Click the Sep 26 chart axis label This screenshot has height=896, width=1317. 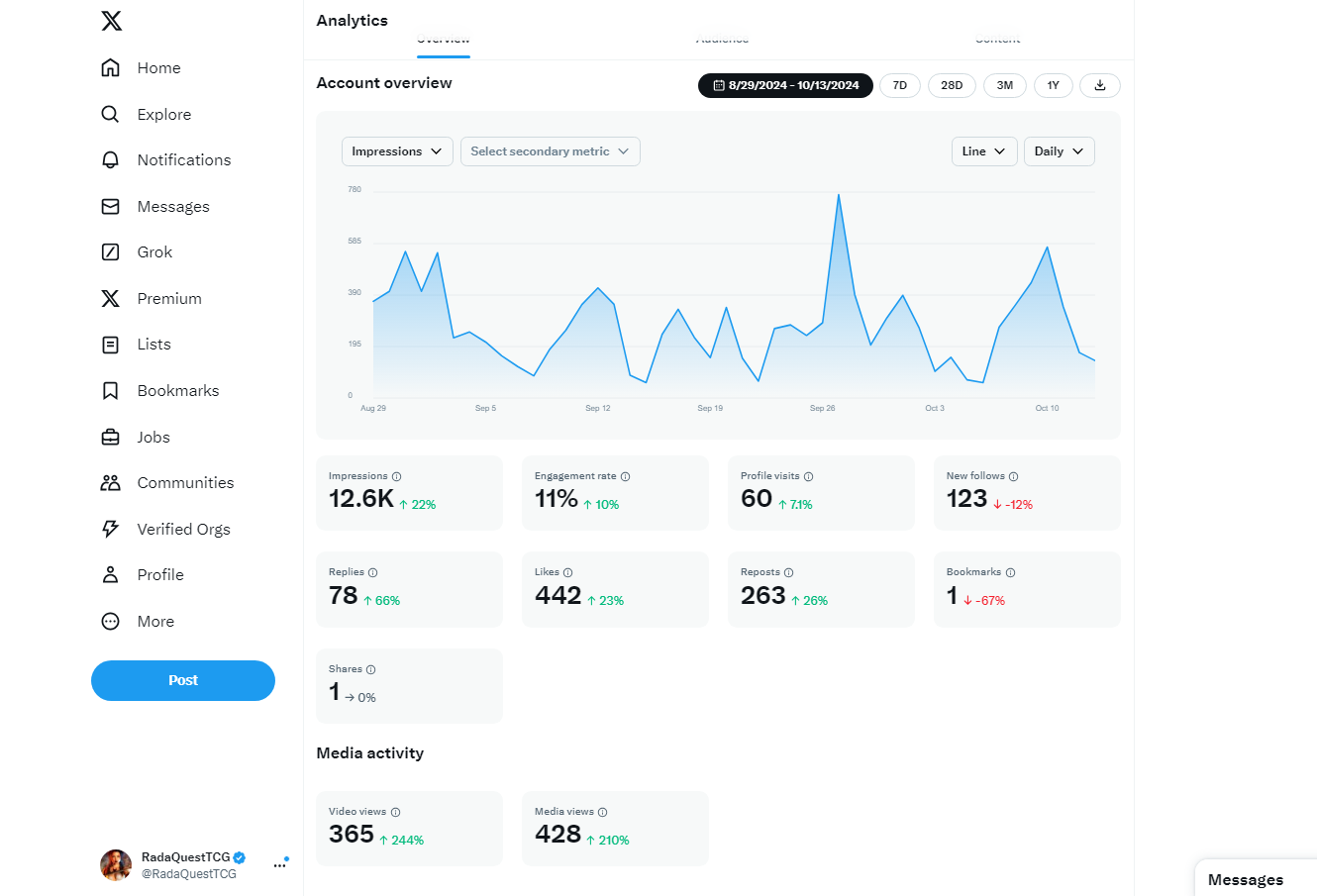tap(823, 408)
